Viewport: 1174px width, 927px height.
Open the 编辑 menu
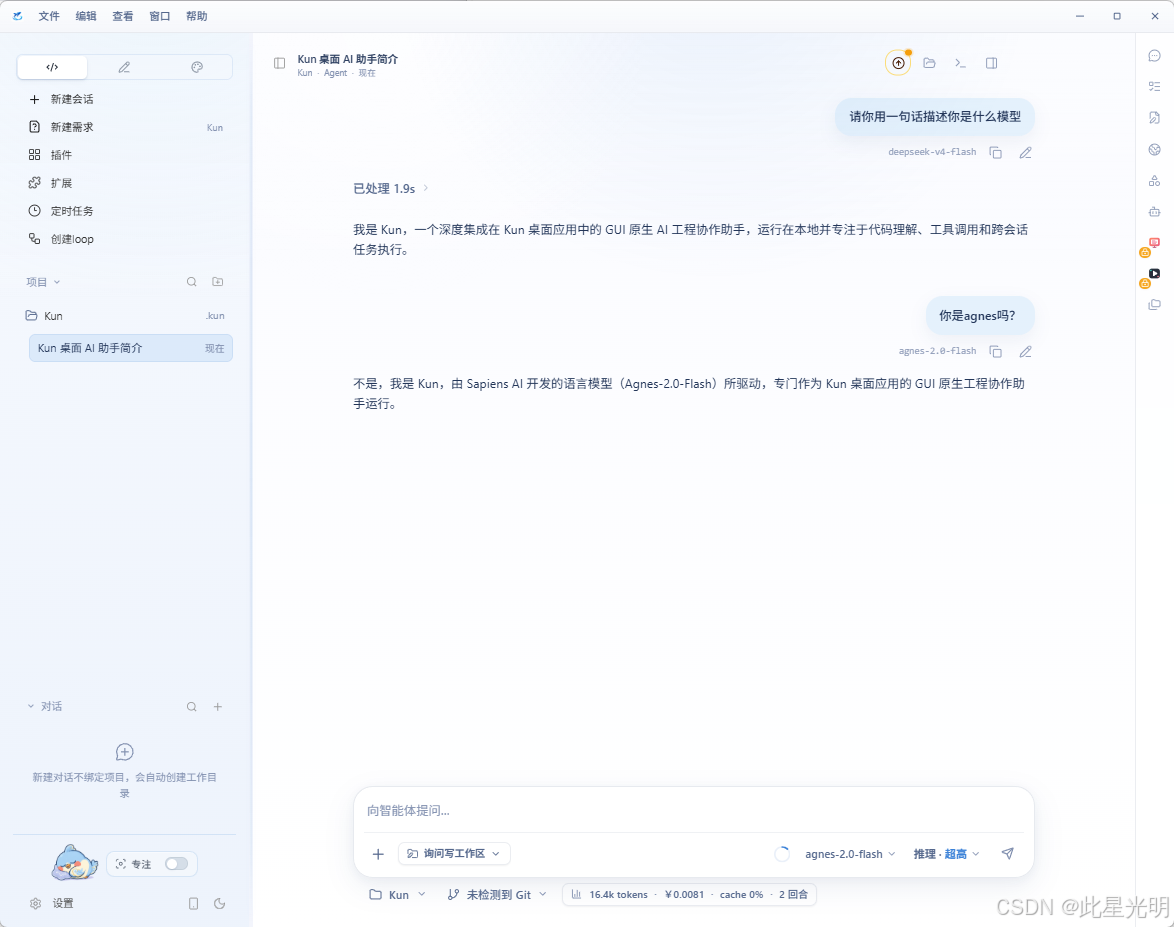(x=86, y=16)
